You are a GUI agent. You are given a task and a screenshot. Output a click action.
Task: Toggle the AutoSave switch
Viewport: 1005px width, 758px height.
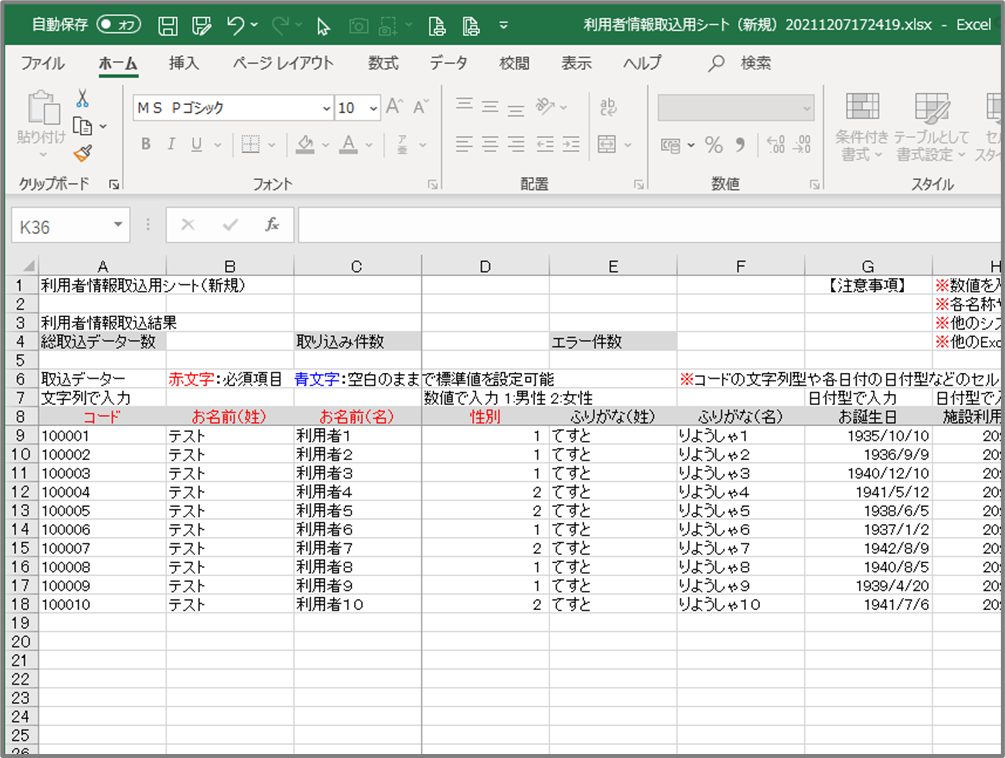point(119,24)
